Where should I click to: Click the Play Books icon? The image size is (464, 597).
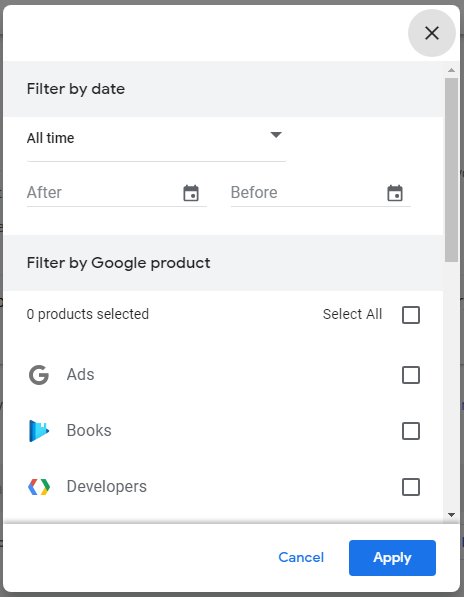coord(39,431)
